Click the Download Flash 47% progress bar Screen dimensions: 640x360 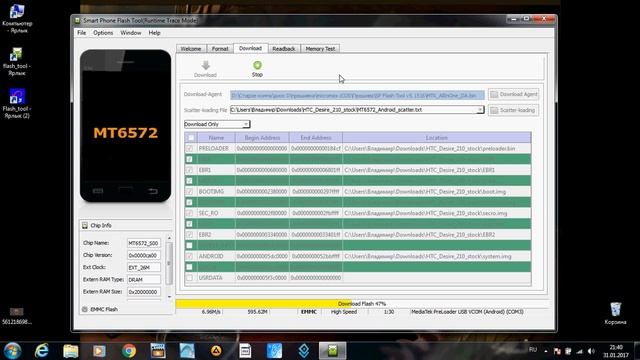tap(362, 304)
